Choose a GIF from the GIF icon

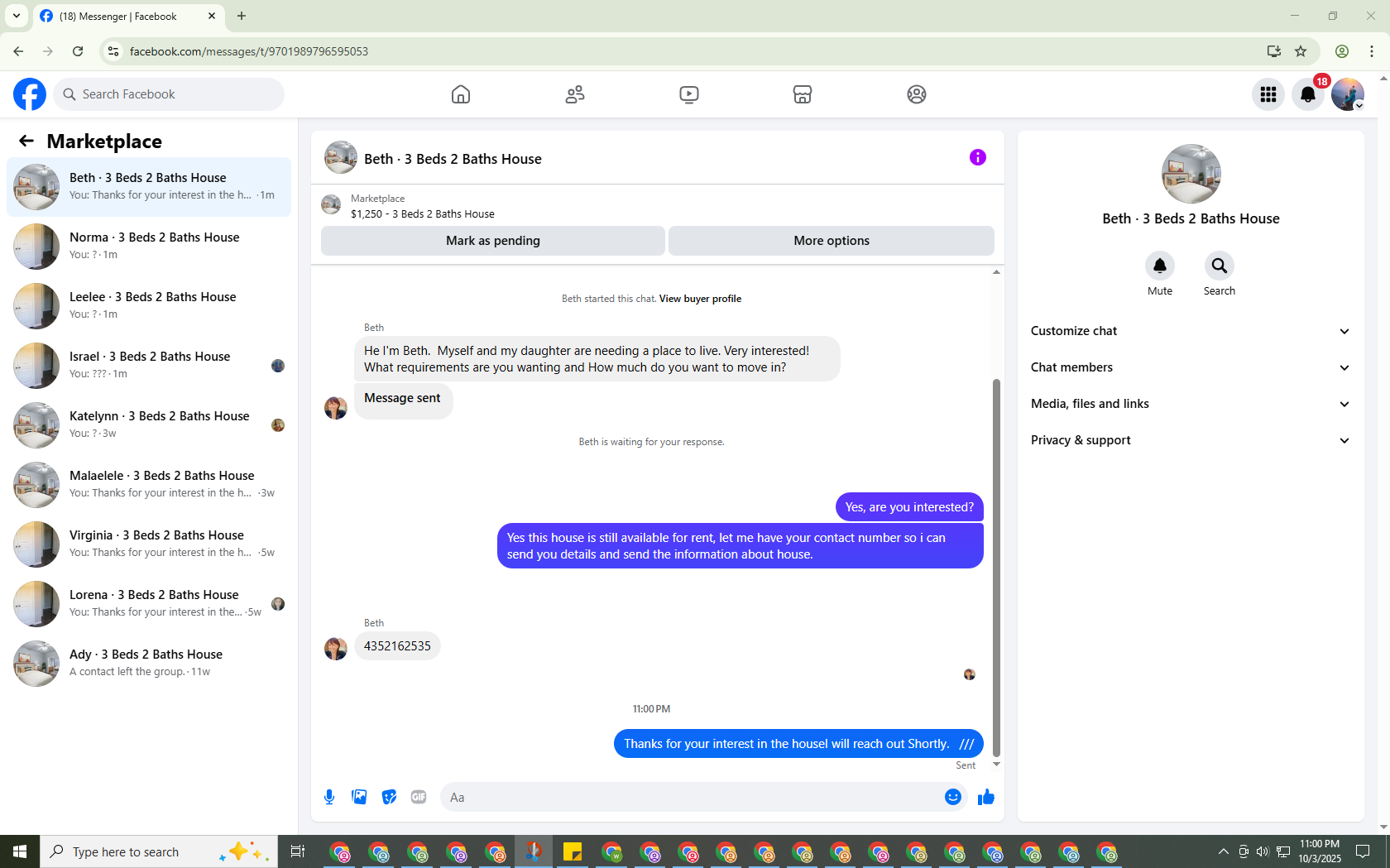[419, 797]
